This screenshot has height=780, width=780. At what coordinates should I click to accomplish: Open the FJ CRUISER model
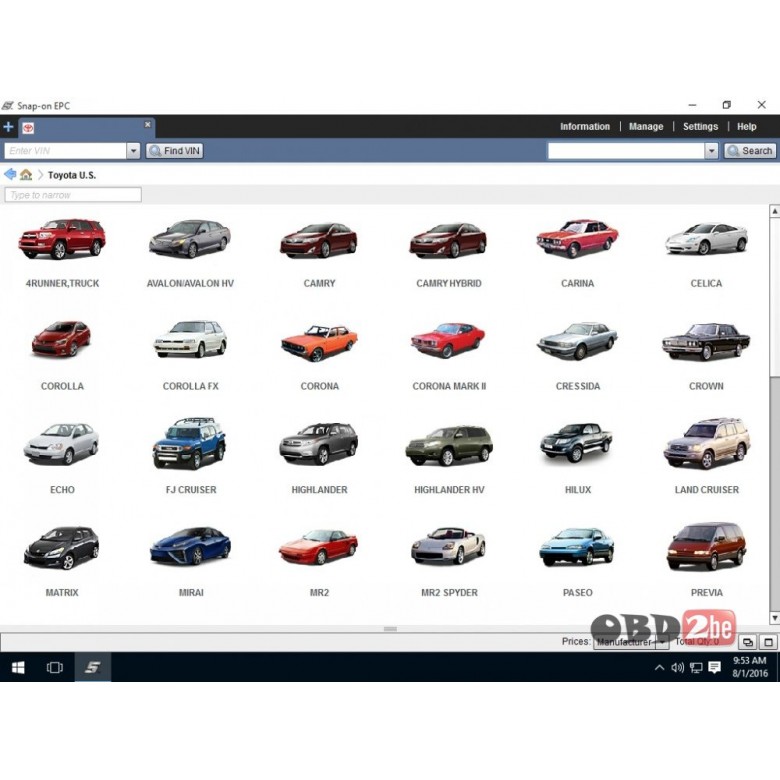tap(190, 444)
